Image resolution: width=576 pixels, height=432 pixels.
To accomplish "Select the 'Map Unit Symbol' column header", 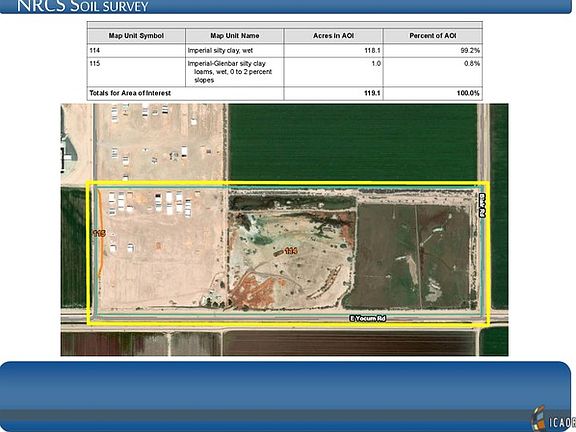I will coord(136,36).
